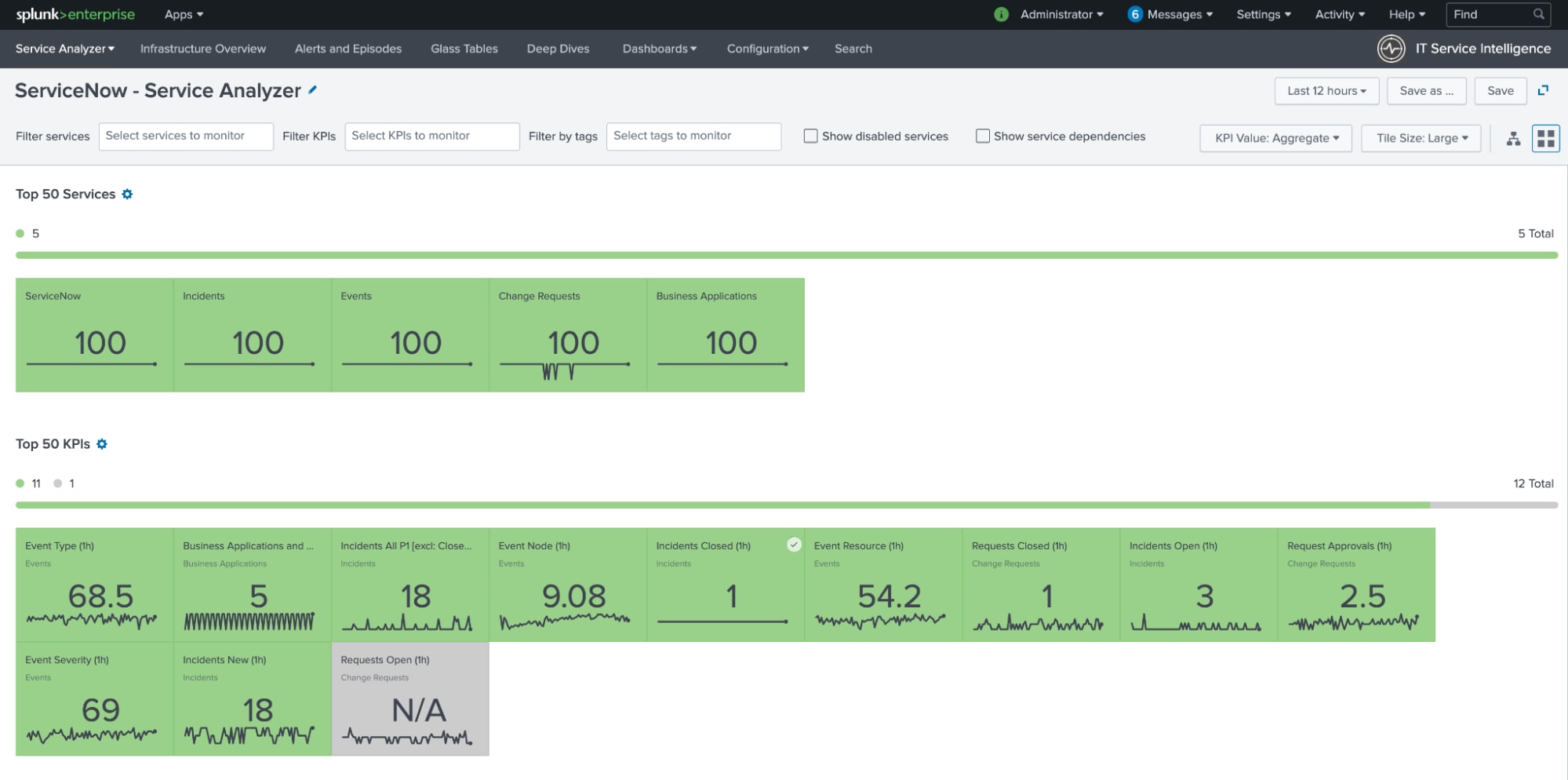Click the IT Service Intelligence logo icon

tap(1392, 49)
